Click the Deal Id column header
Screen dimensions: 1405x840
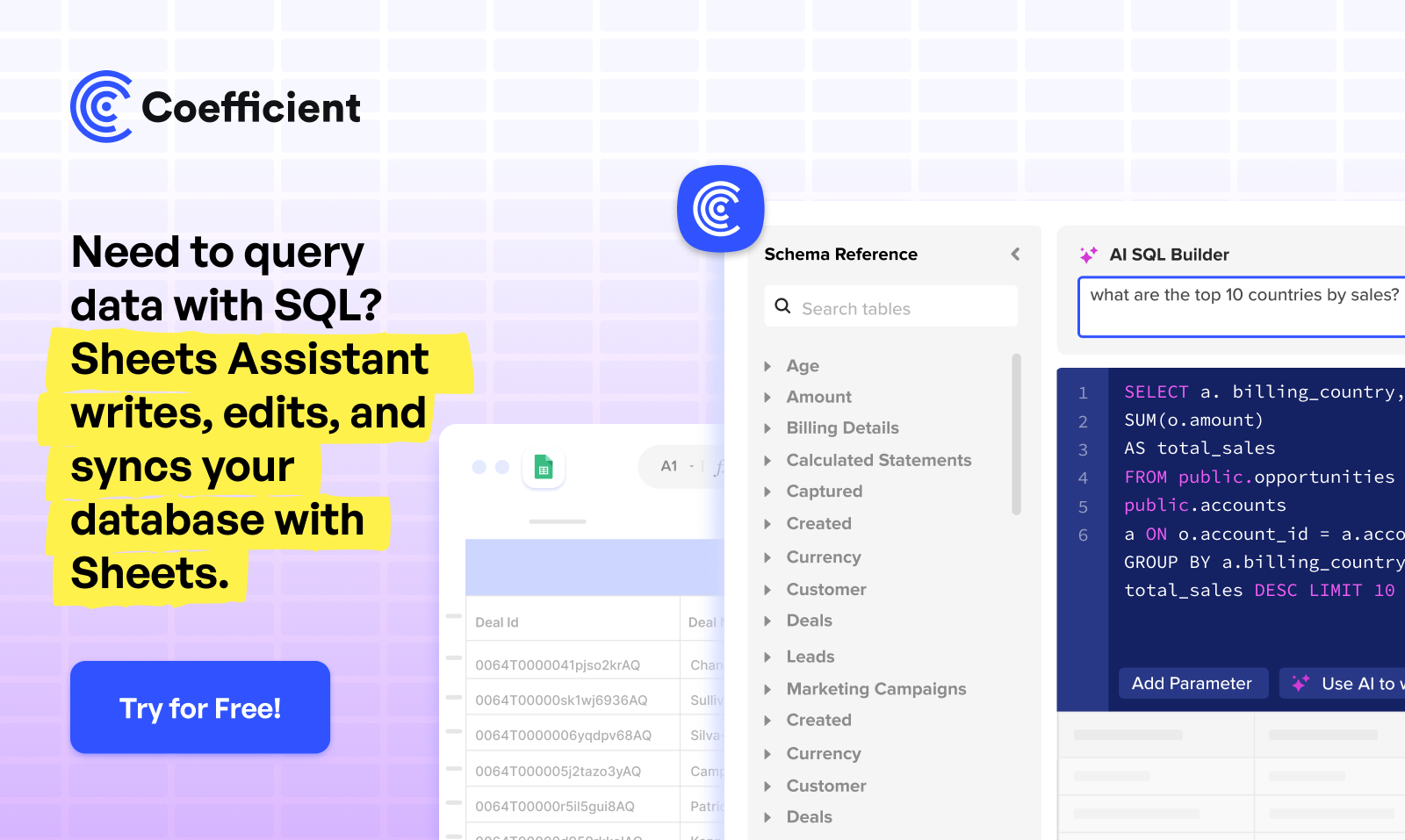(573, 621)
